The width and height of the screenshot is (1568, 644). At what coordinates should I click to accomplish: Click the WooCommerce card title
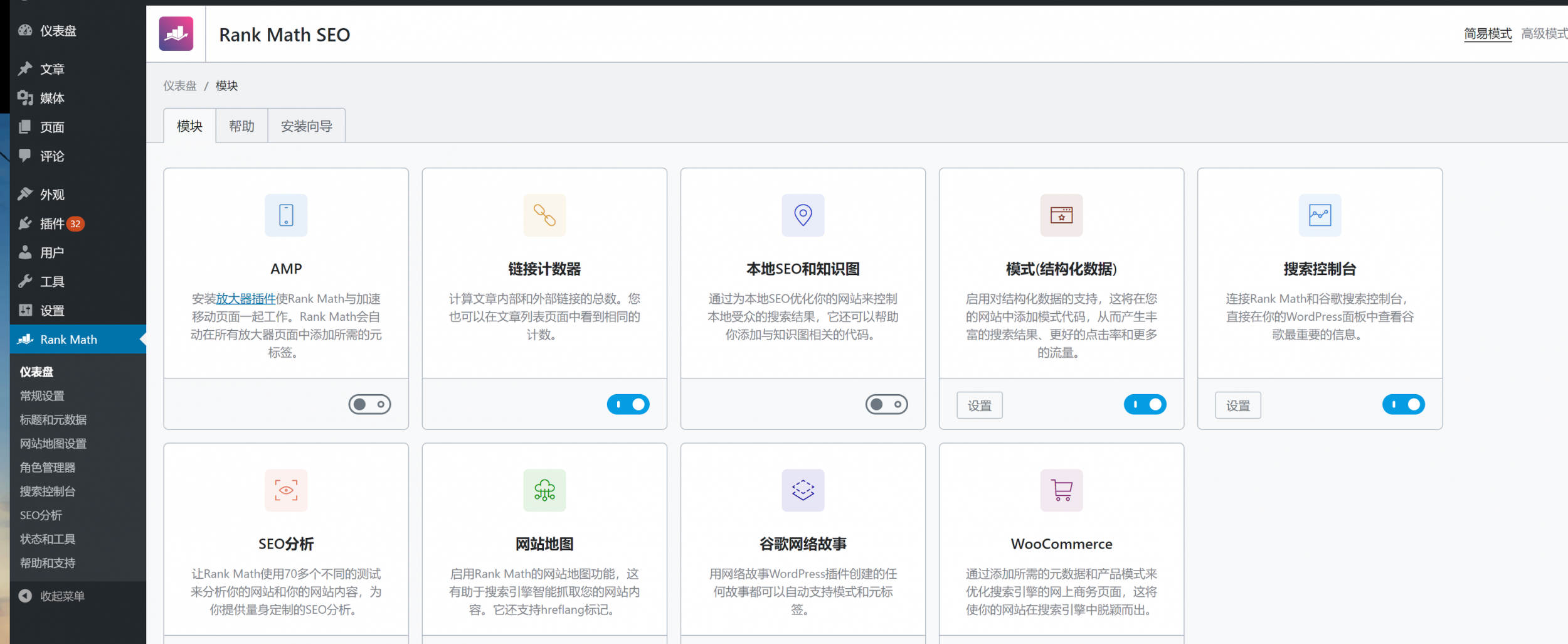[x=1061, y=544]
